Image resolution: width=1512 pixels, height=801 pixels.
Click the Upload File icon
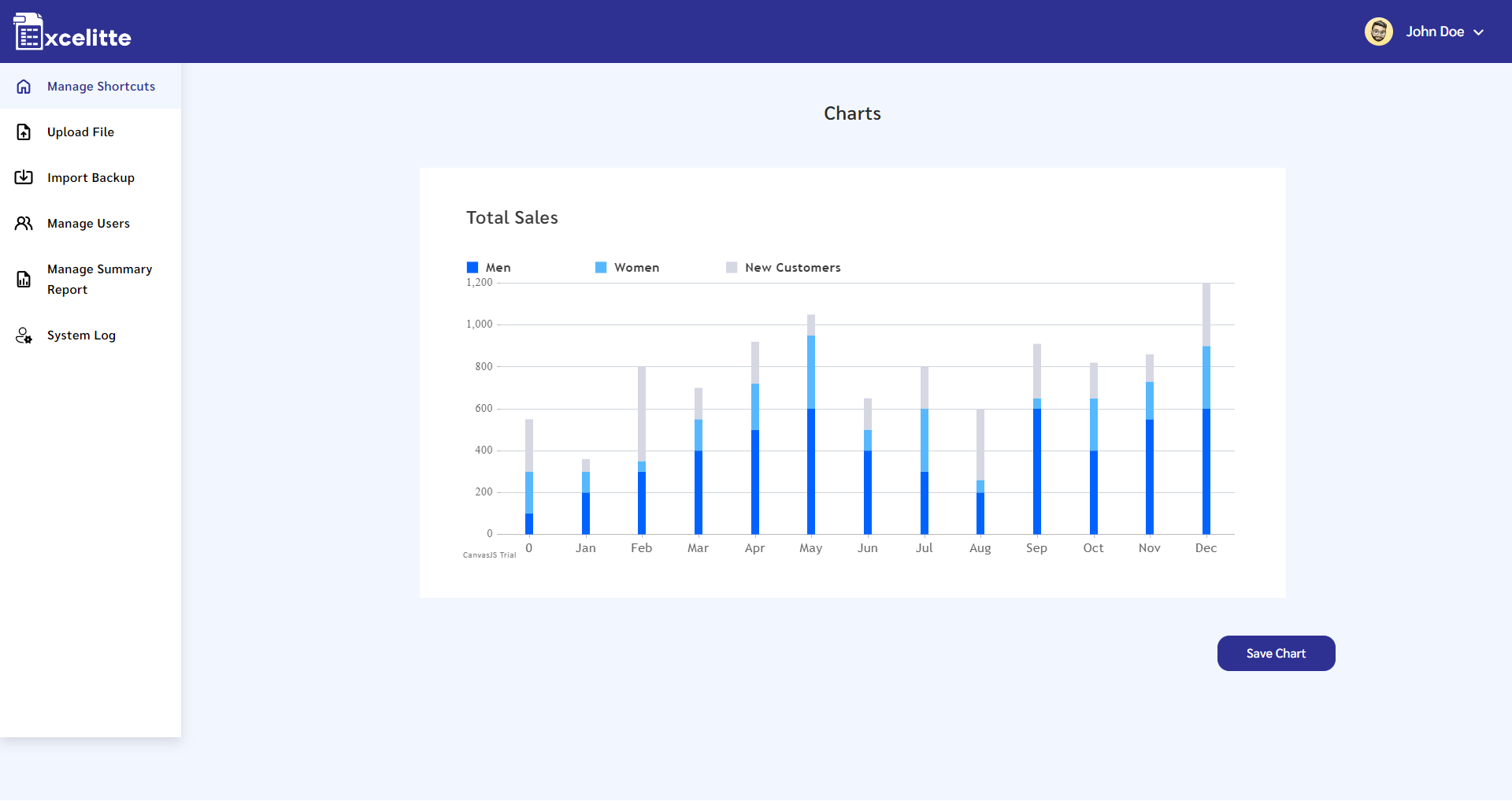(23, 132)
